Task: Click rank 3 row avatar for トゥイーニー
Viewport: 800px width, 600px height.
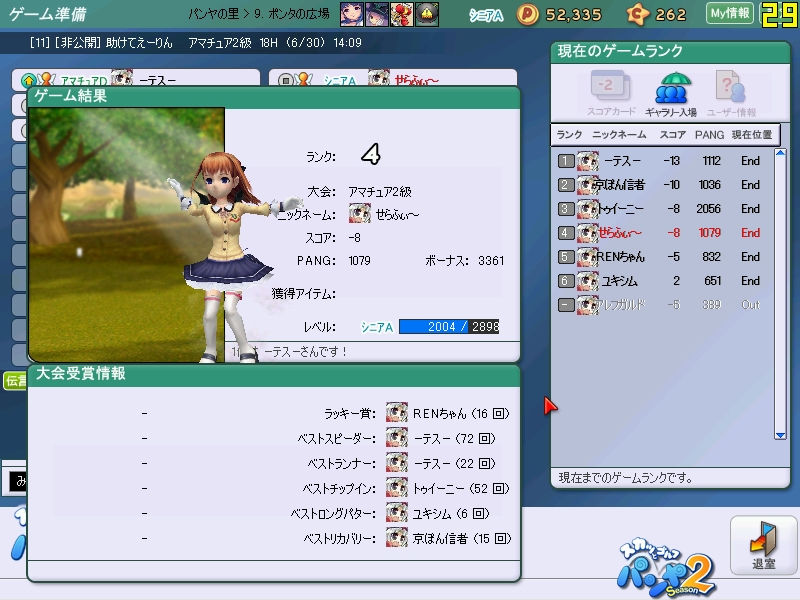Action: (588, 209)
